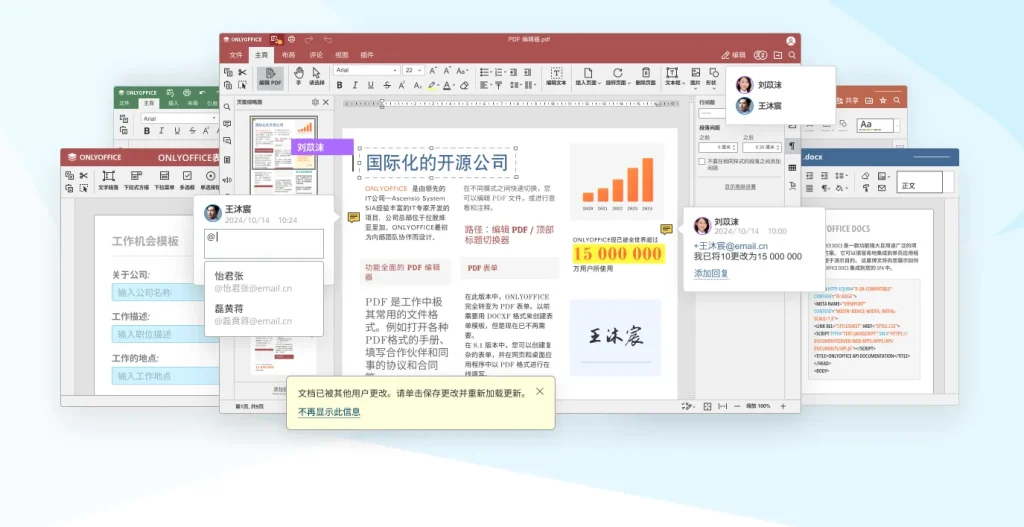Check the same-style paragraph spacing checkbox
This screenshot has width=1024, height=527.
[702, 161]
